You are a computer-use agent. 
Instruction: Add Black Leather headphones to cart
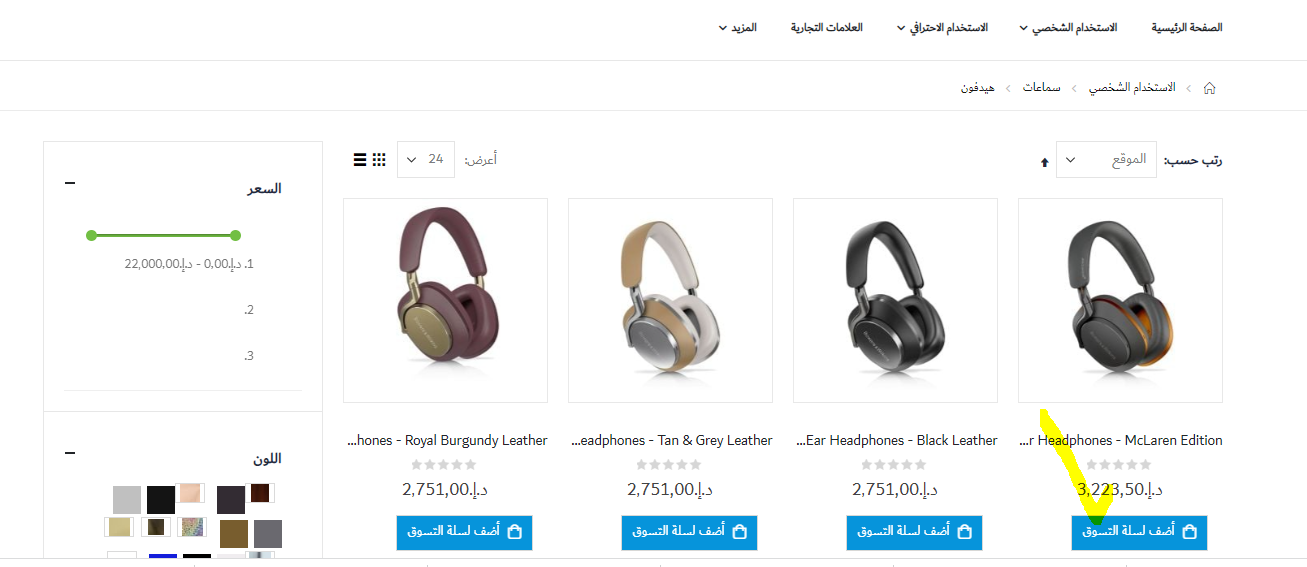(x=914, y=532)
